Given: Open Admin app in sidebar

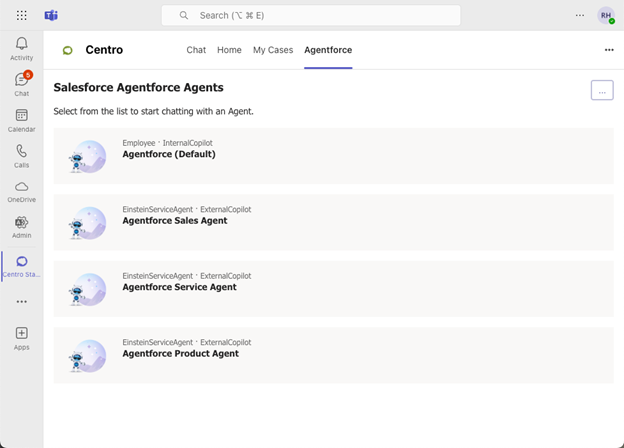Looking at the screenshot, I should coord(21,228).
